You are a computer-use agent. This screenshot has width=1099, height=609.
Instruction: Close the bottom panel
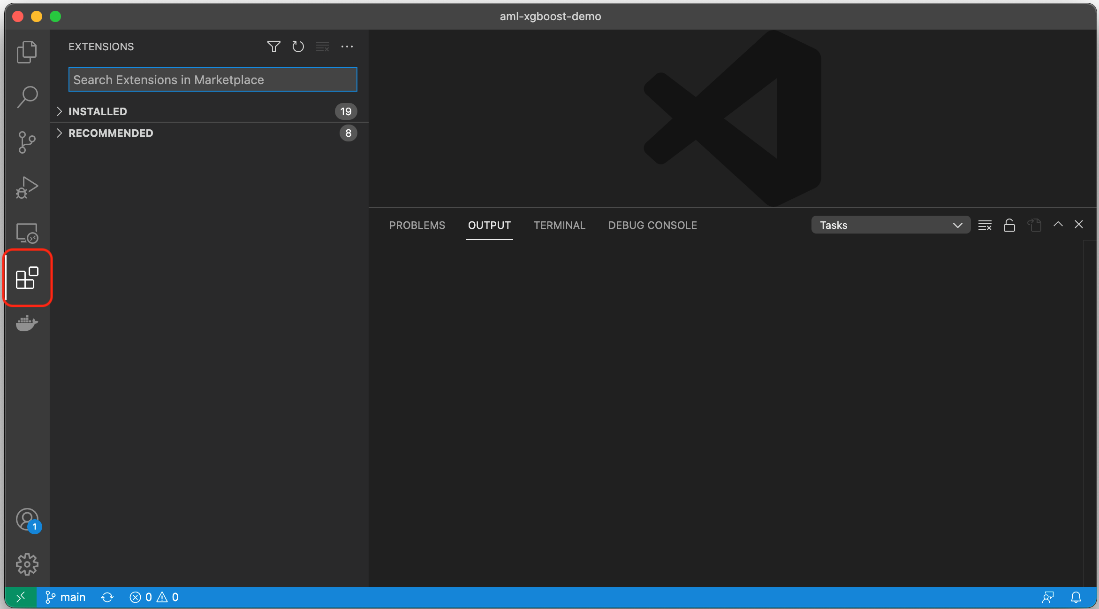(x=1079, y=224)
